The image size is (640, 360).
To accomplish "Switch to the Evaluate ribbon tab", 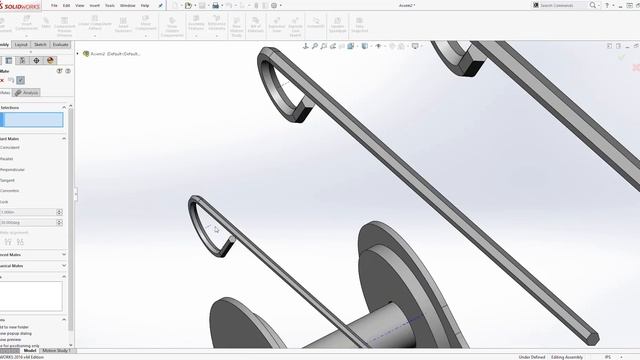I will 60,44.
